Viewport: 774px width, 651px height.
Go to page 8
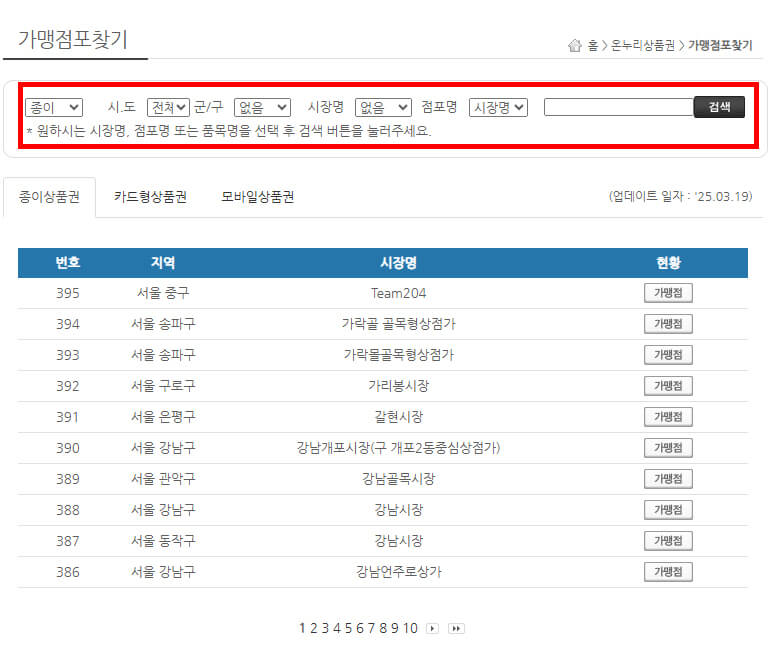coord(383,628)
